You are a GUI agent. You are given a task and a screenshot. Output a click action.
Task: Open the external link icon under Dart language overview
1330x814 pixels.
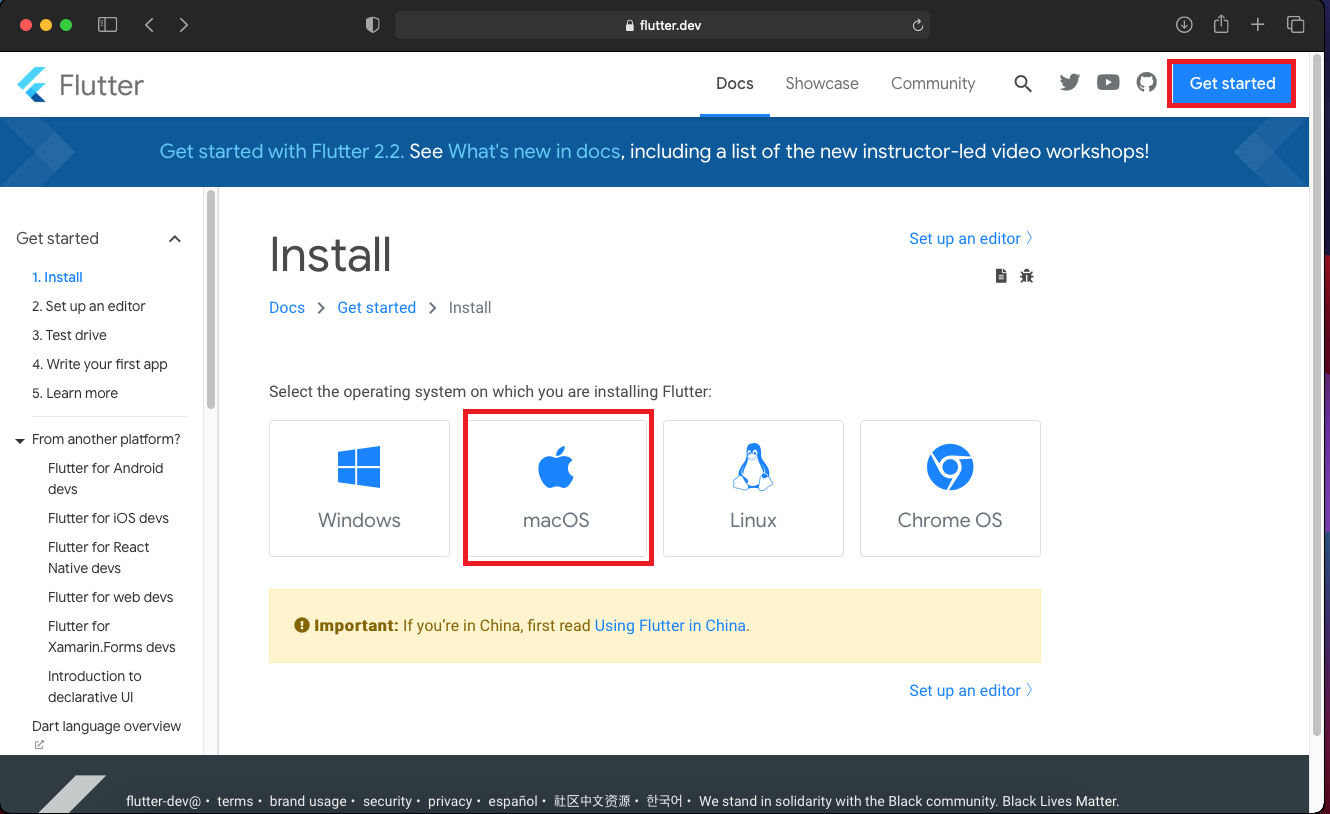[39, 745]
